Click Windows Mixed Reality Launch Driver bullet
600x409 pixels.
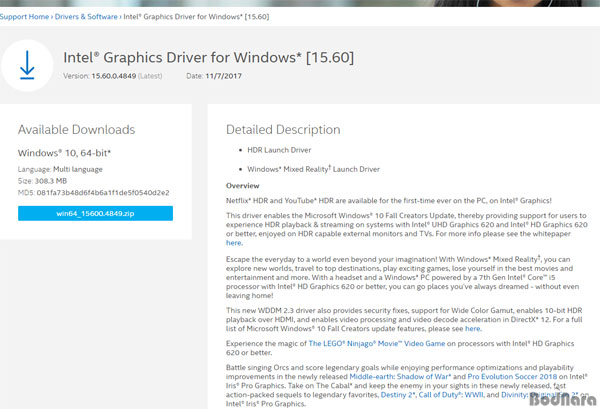pyautogui.click(x=313, y=169)
